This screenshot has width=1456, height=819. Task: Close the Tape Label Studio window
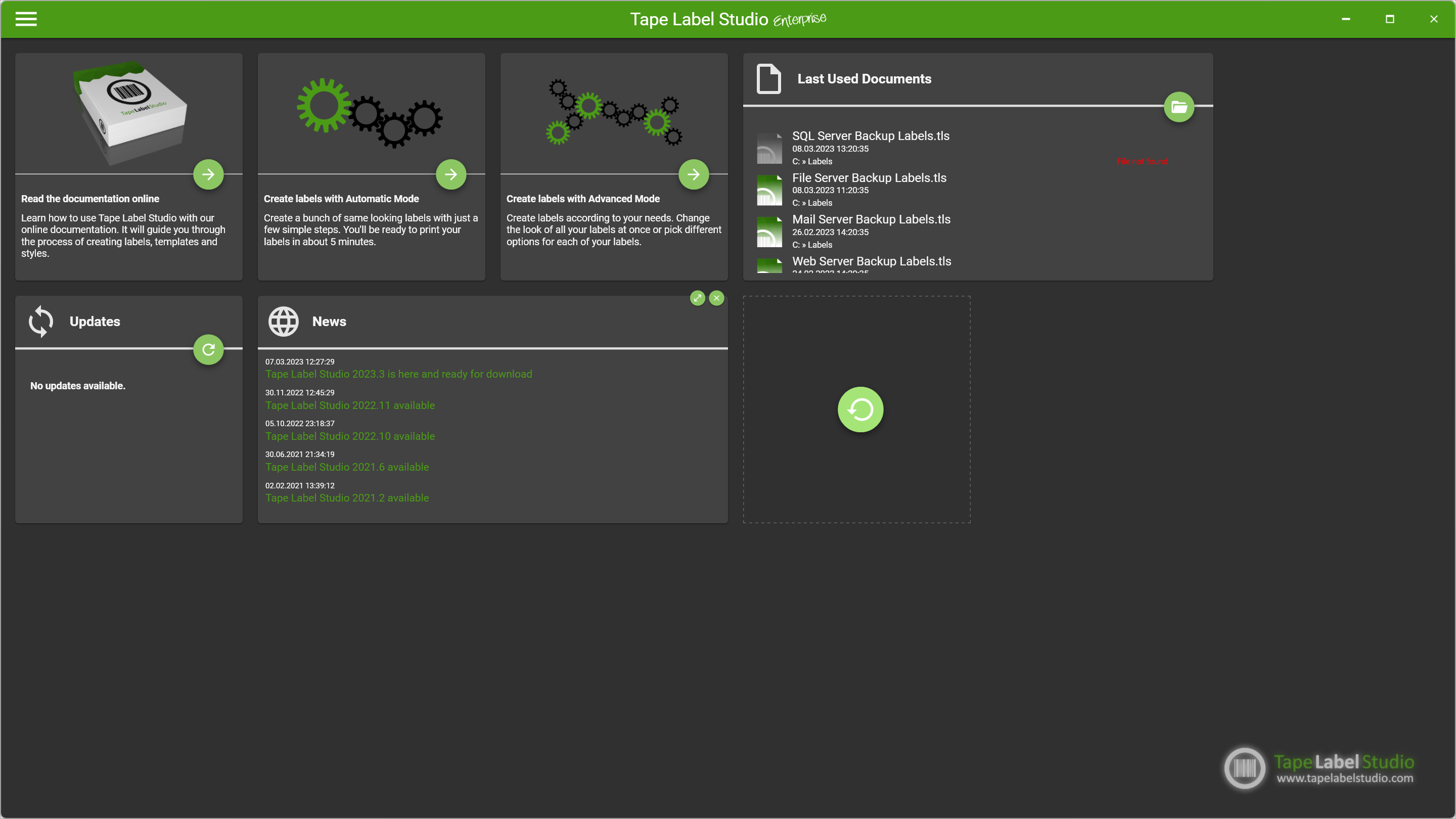[x=1433, y=19]
